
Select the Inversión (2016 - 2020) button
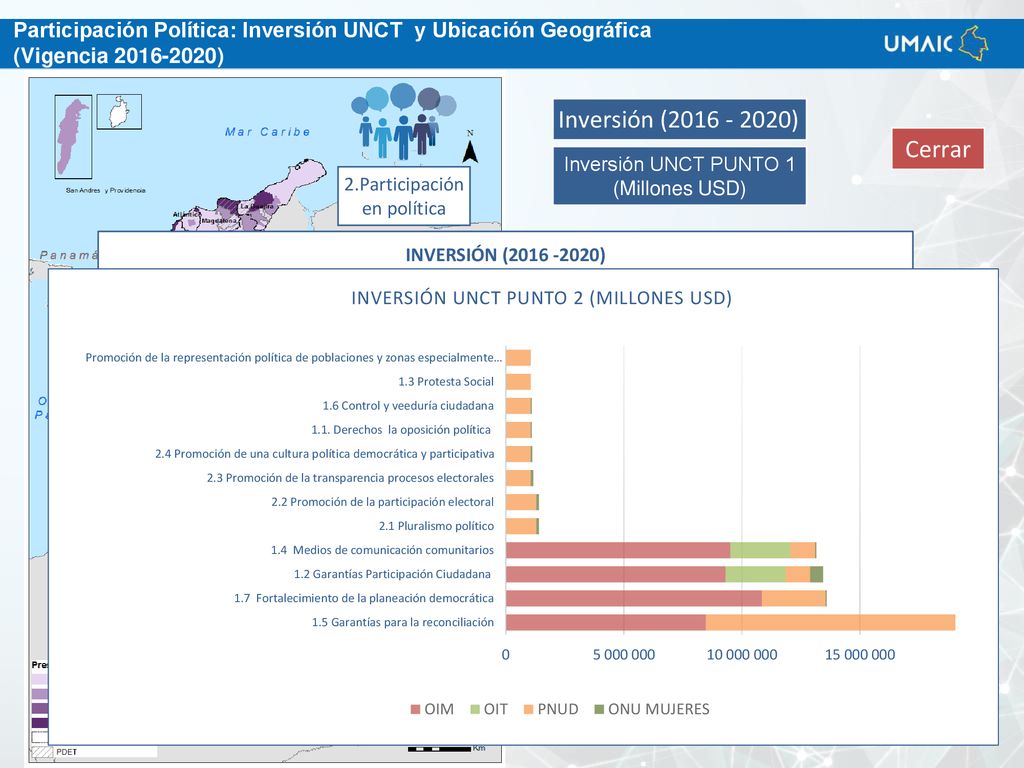coord(679,120)
